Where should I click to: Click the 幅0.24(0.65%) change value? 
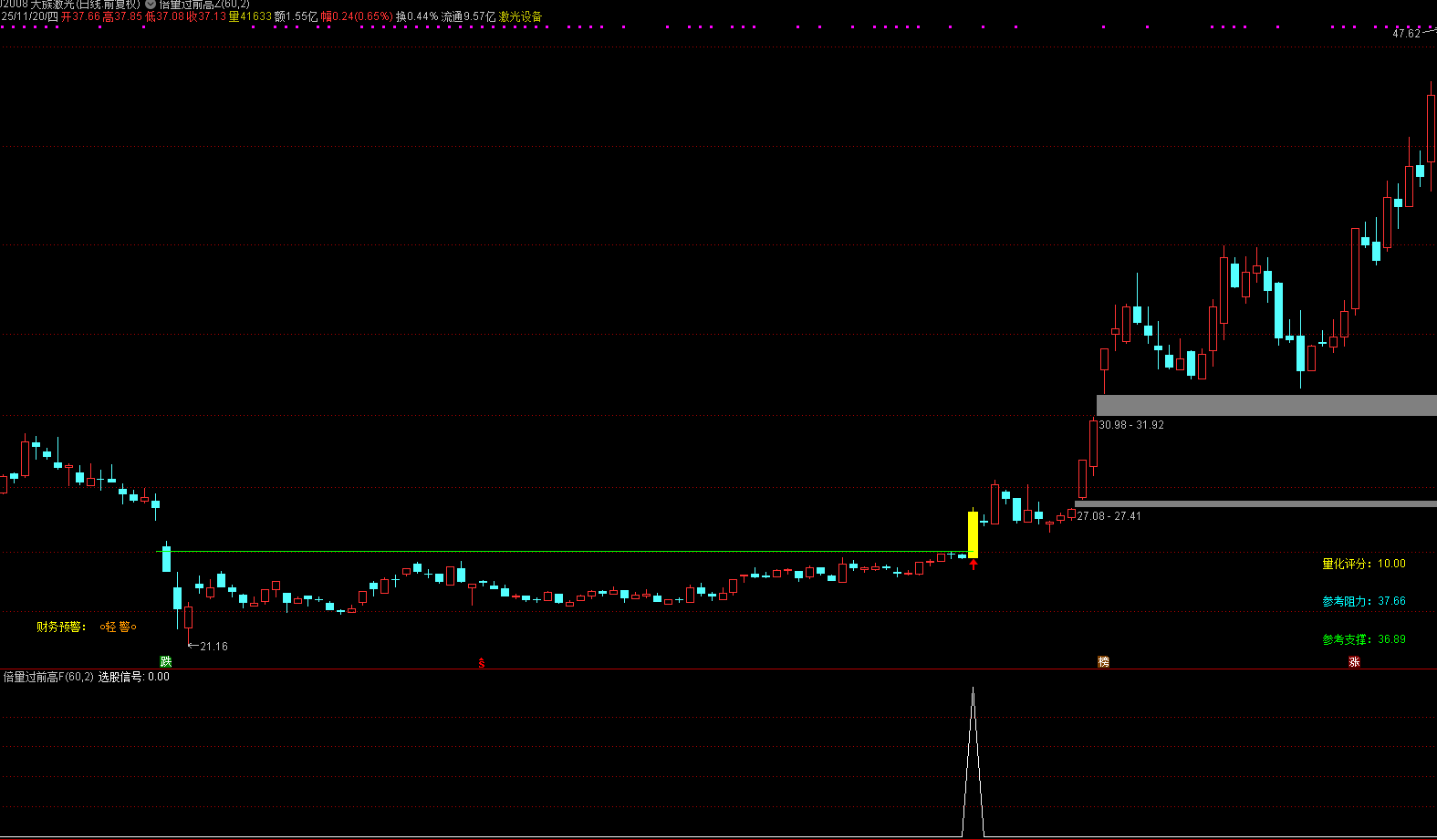(x=357, y=16)
